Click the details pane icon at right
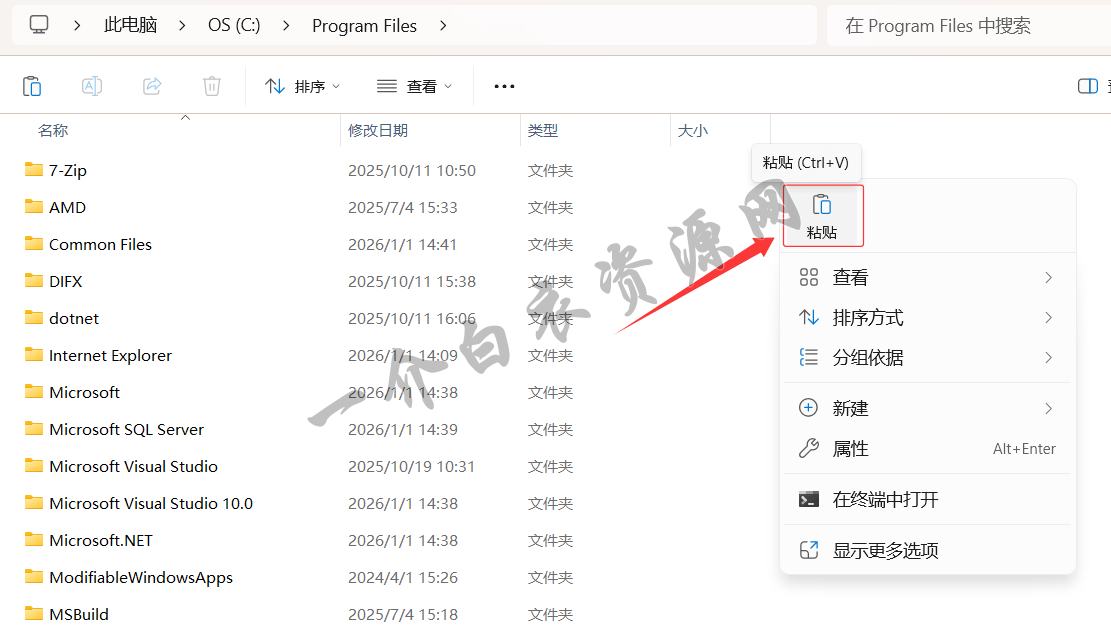Screen dimensions: 1111x630 tap(1088, 86)
